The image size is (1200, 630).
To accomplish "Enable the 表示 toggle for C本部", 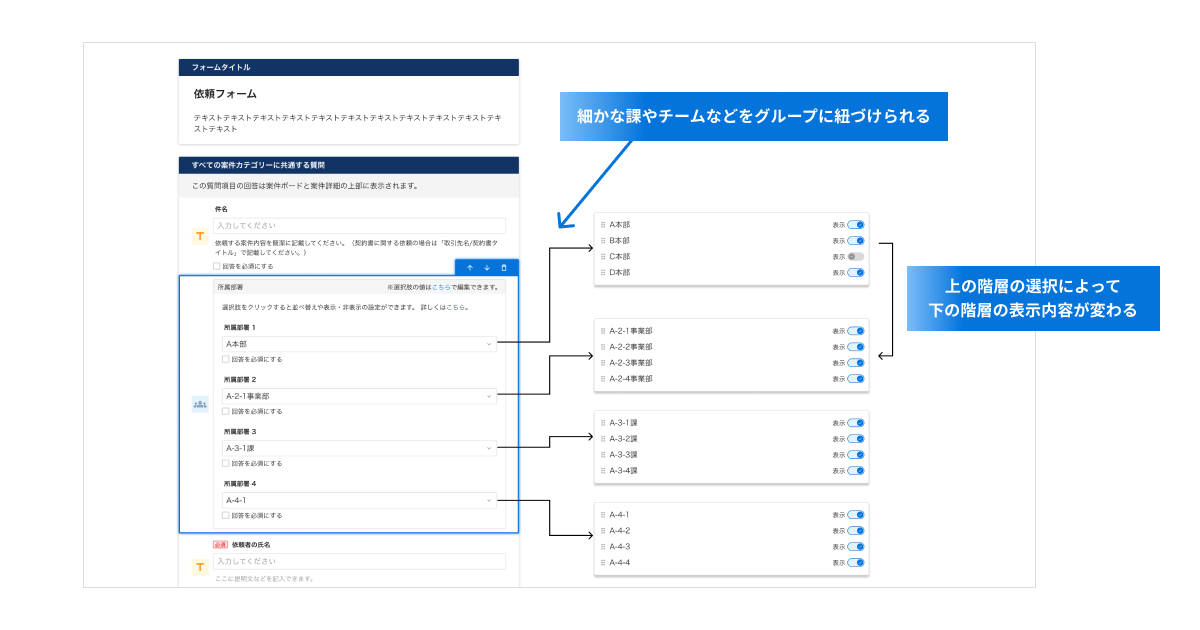I will click(856, 255).
